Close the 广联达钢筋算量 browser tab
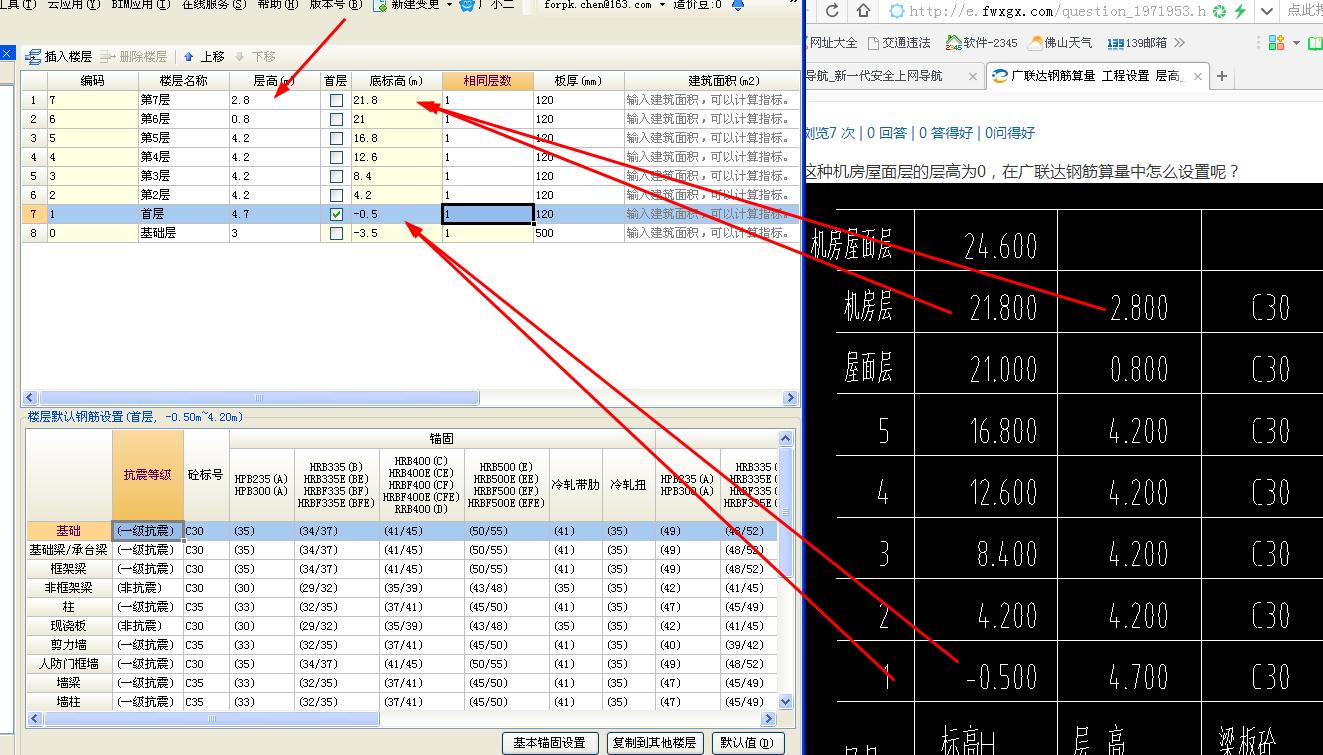Screen dimensions: 1323x755 [1197, 76]
